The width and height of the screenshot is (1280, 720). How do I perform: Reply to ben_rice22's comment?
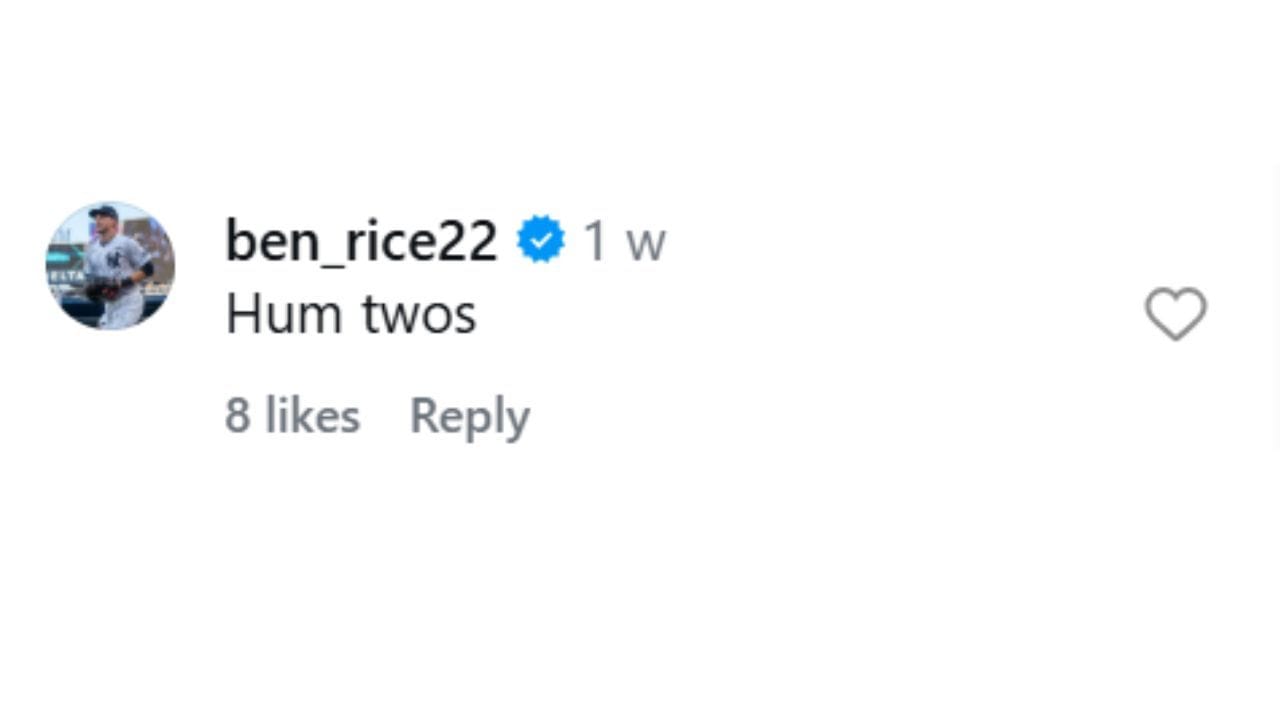(x=469, y=415)
